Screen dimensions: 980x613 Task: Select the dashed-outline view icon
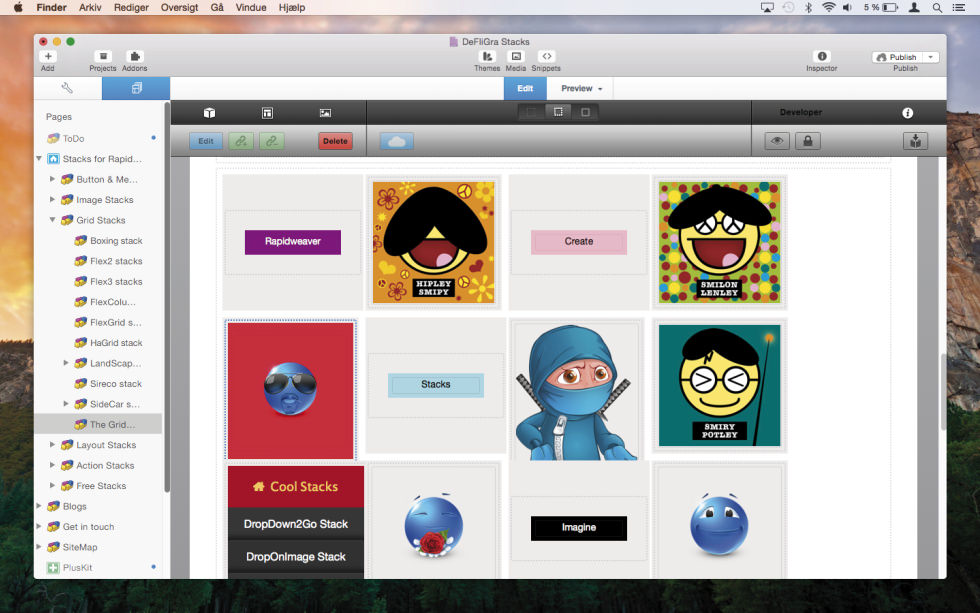pos(558,112)
